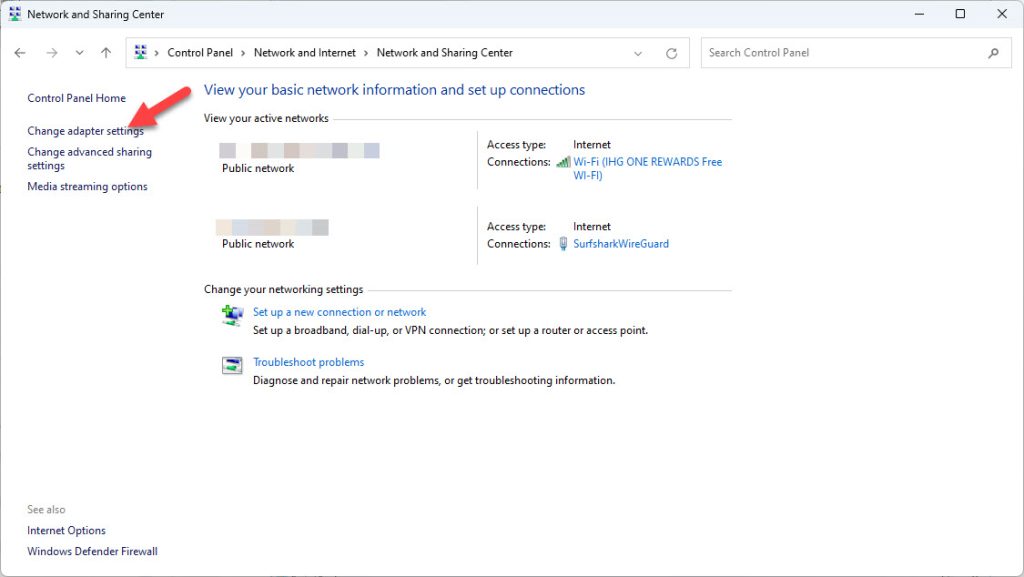Viewport: 1024px width, 577px height.
Task: Navigate up one level with the up arrow
Action: (106, 52)
